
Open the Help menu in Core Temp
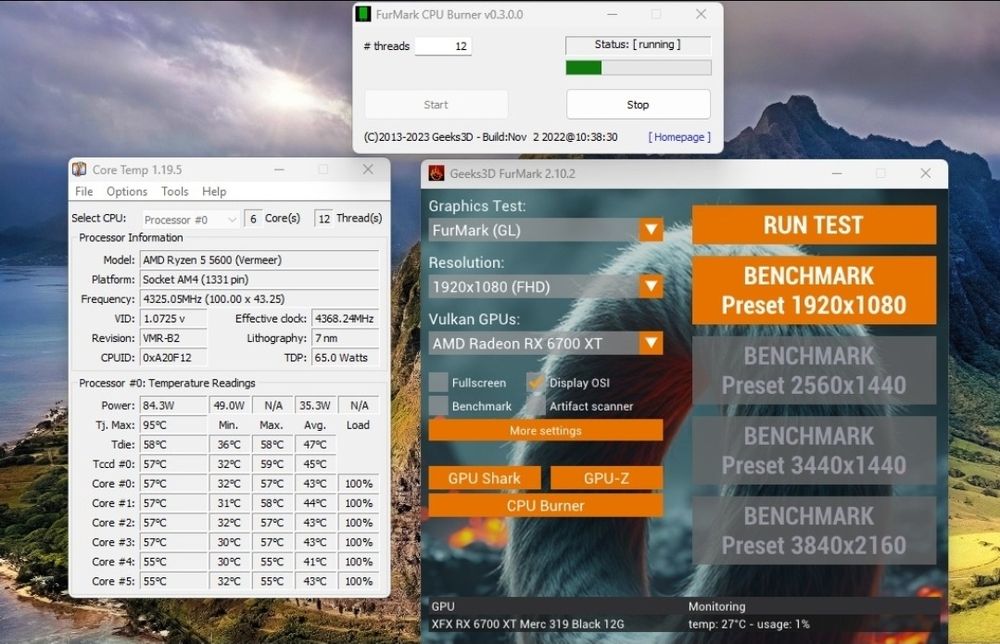(214, 191)
